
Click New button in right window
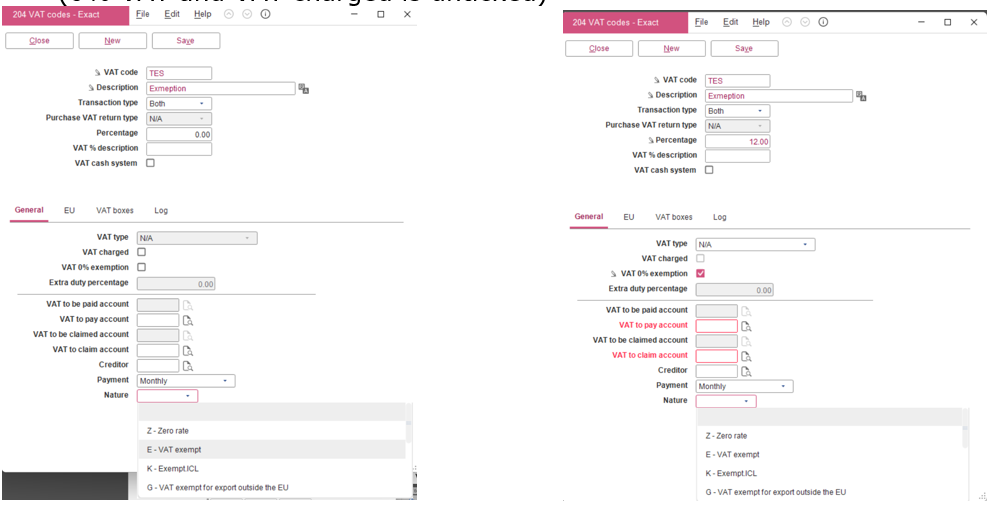(x=671, y=48)
